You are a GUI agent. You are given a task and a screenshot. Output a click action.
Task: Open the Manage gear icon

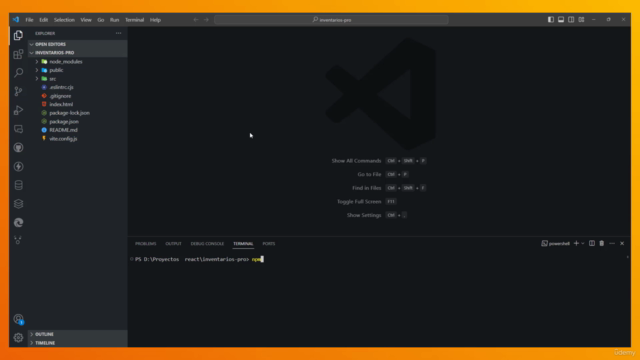point(18,338)
